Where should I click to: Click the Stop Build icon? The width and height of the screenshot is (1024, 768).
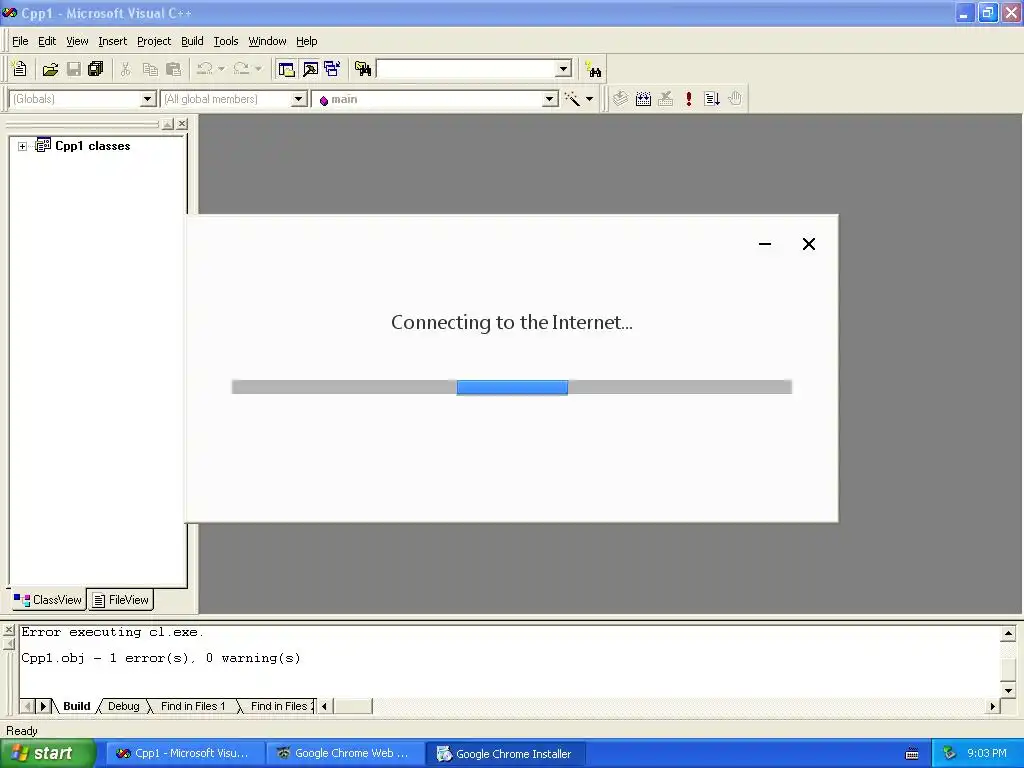pos(665,99)
